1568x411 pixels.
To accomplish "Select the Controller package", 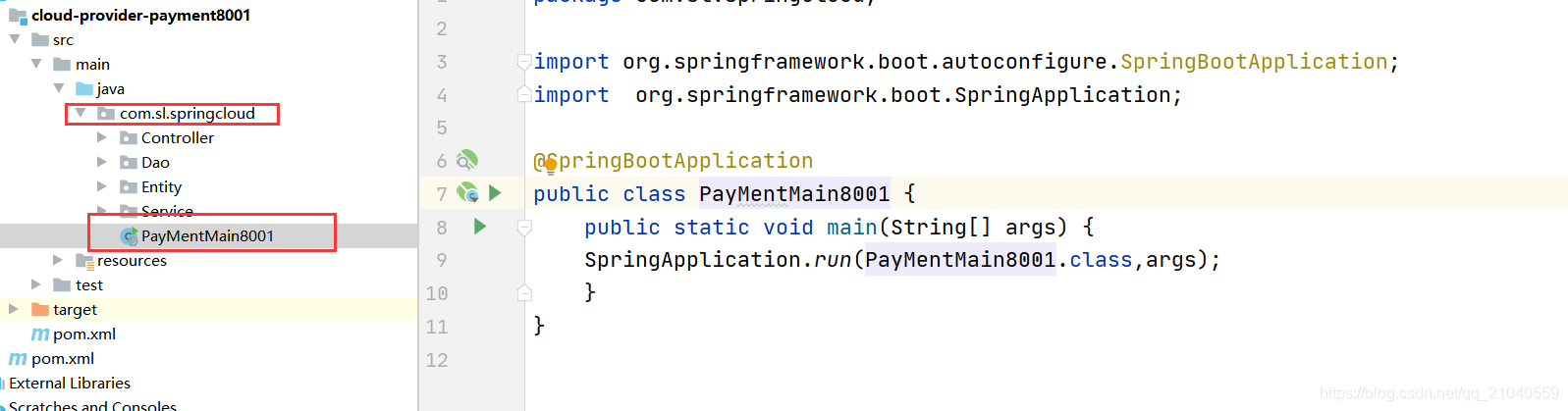I will (178, 137).
